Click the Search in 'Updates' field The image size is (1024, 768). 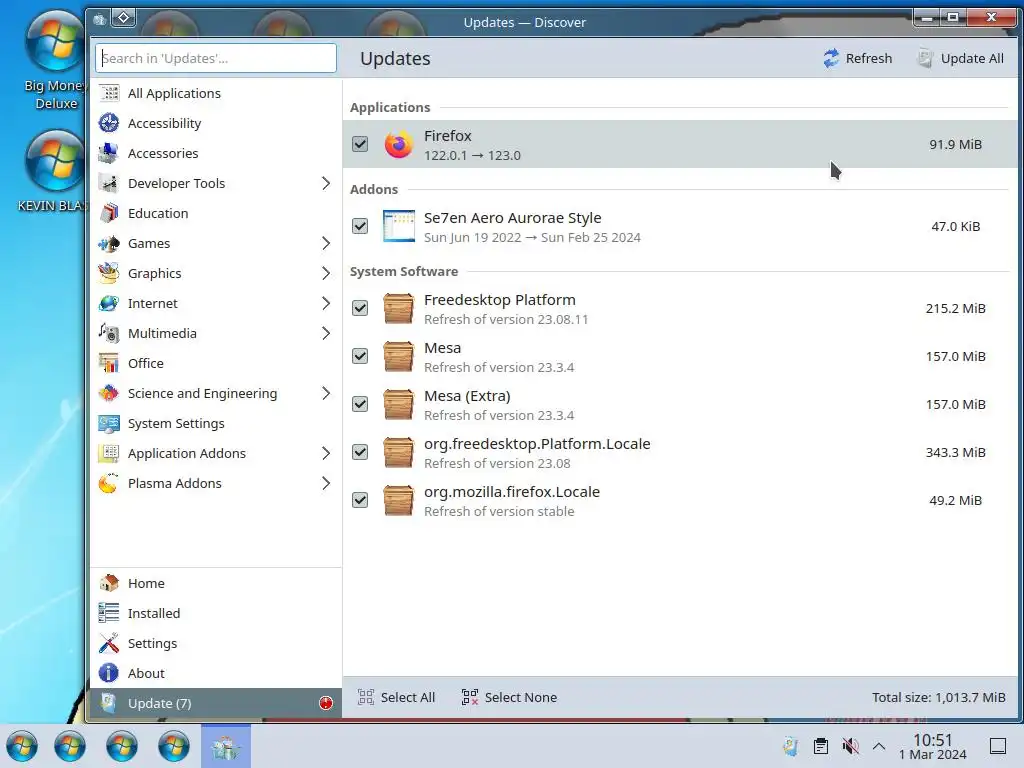(216, 58)
